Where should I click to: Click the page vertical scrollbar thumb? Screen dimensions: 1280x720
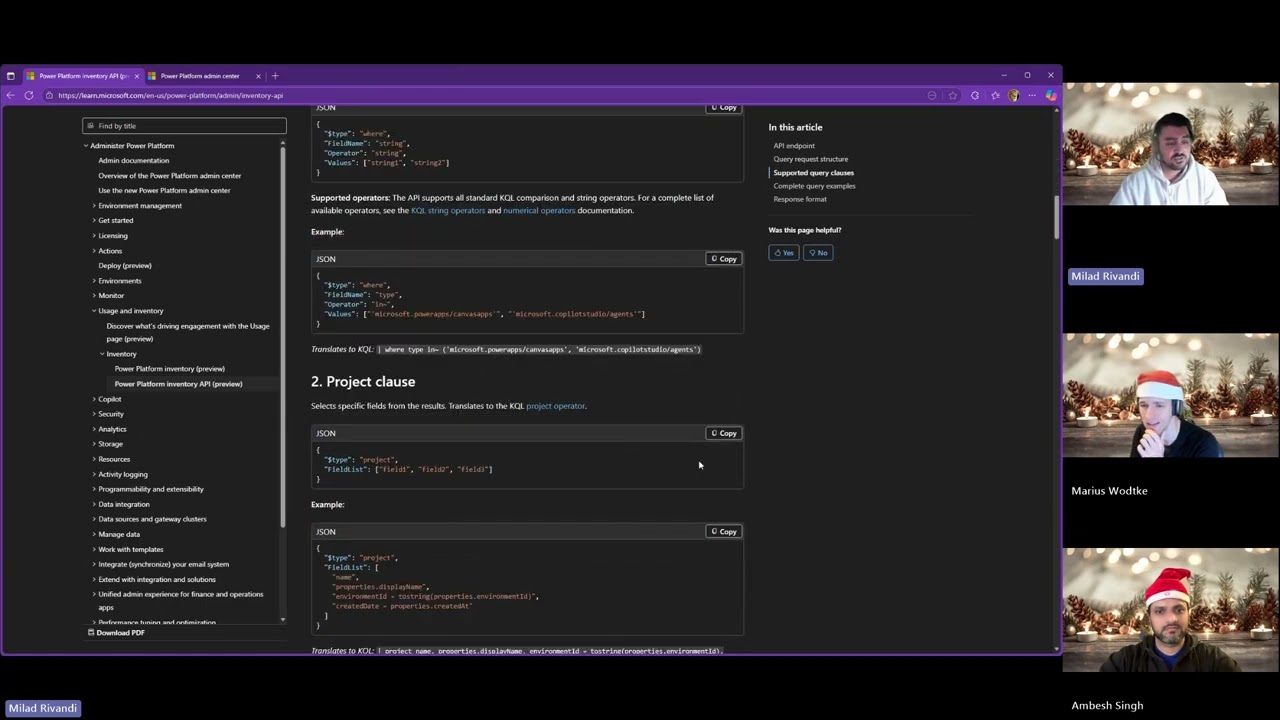(1056, 218)
